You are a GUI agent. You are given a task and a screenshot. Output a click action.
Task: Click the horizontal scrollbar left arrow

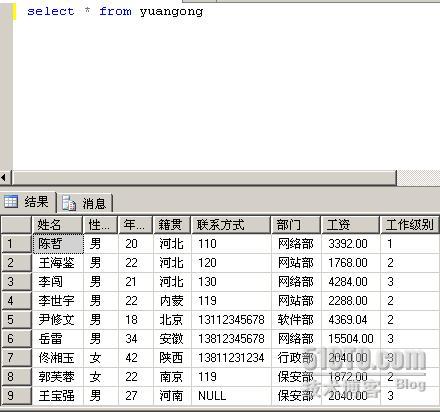[4, 178]
